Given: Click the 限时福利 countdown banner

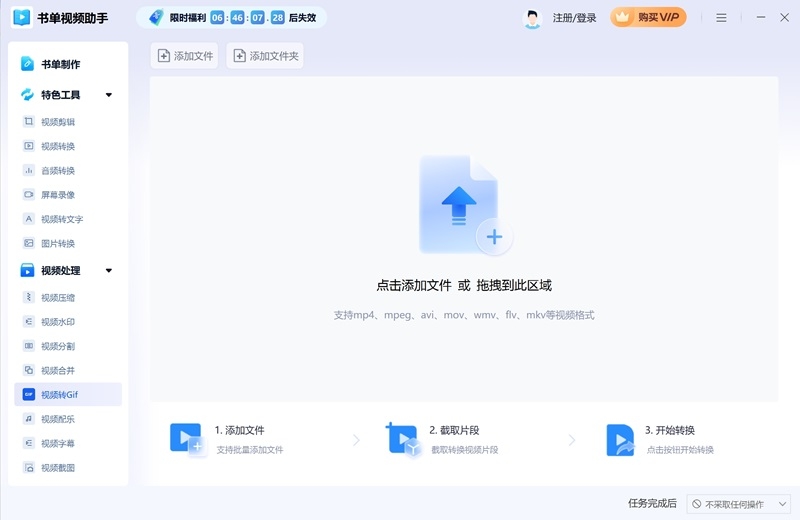Looking at the screenshot, I should pos(232,18).
